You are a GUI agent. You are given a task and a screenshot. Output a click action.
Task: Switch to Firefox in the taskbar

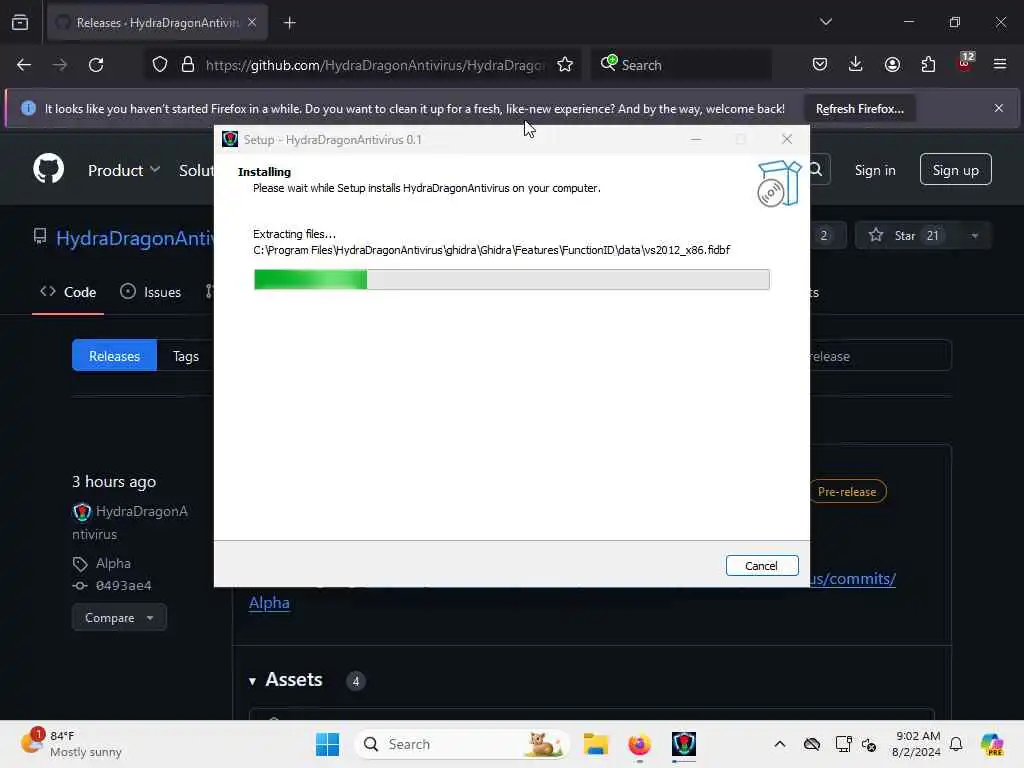tap(639, 744)
